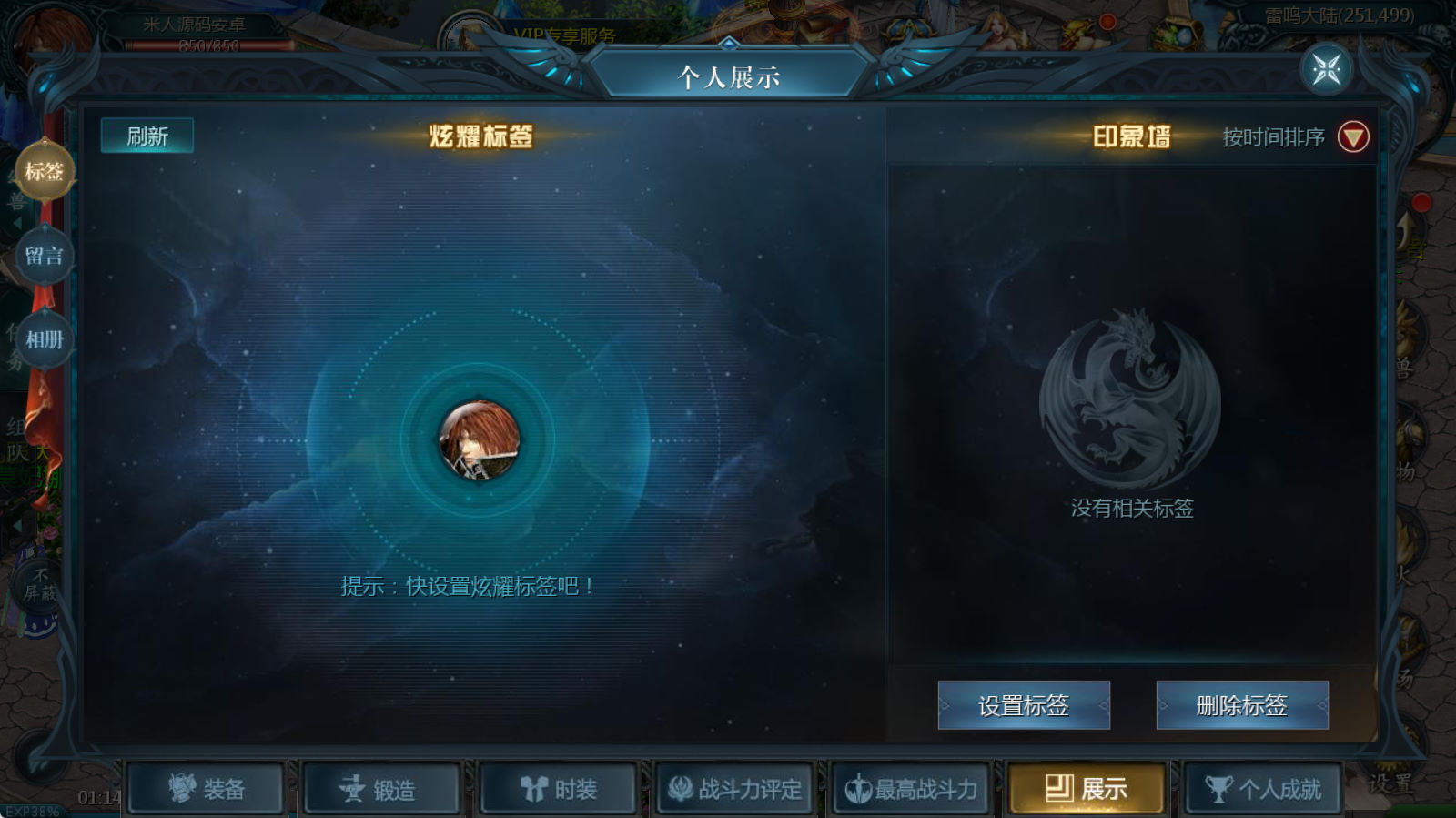Click the 删除标签 button
The width and height of the screenshot is (1456, 818).
[1242, 705]
